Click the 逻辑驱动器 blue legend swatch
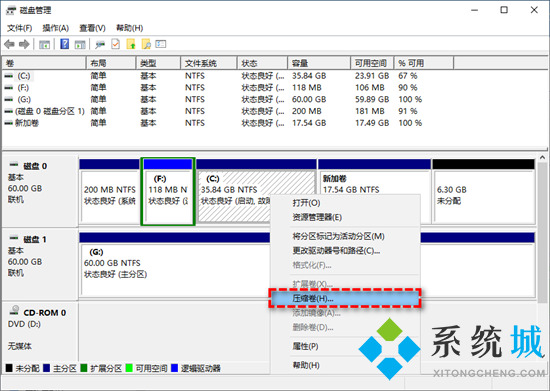The width and height of the screenshot is (550, 391). [x=174, y=368]
